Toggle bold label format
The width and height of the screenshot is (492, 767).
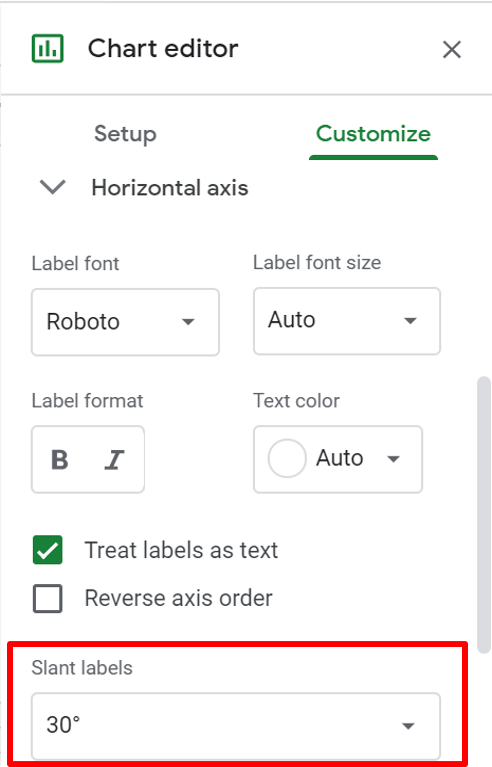point(60,459)
